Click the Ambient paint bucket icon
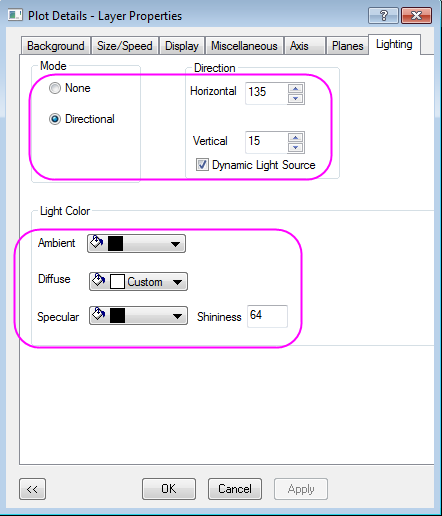 click(97, 242)
